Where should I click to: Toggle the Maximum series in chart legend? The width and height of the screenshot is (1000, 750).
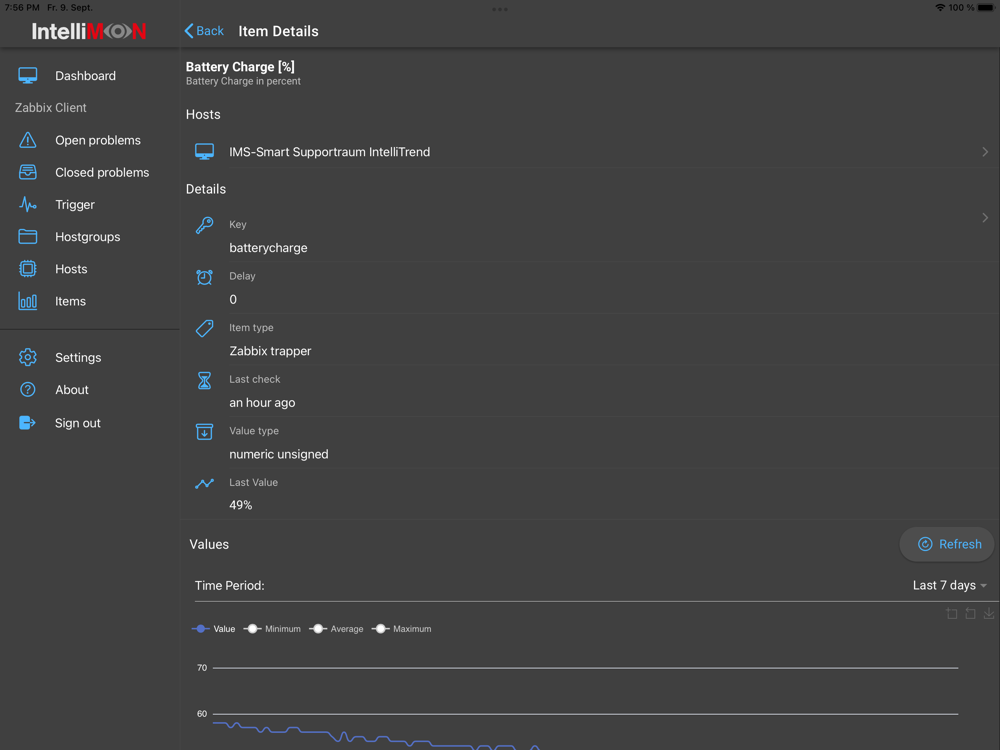402,629
